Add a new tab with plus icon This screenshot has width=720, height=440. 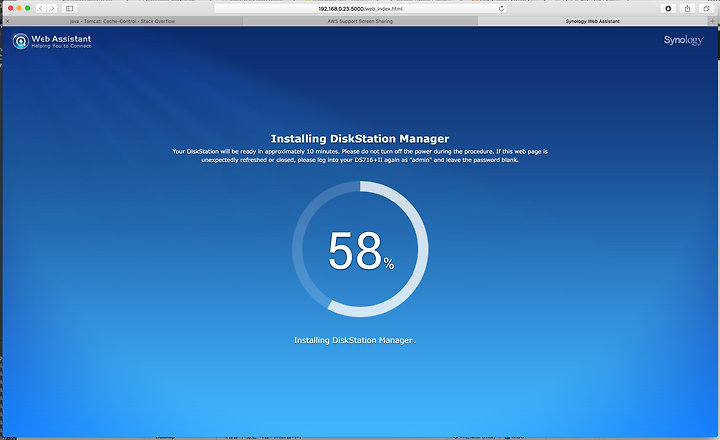point(713,21)
